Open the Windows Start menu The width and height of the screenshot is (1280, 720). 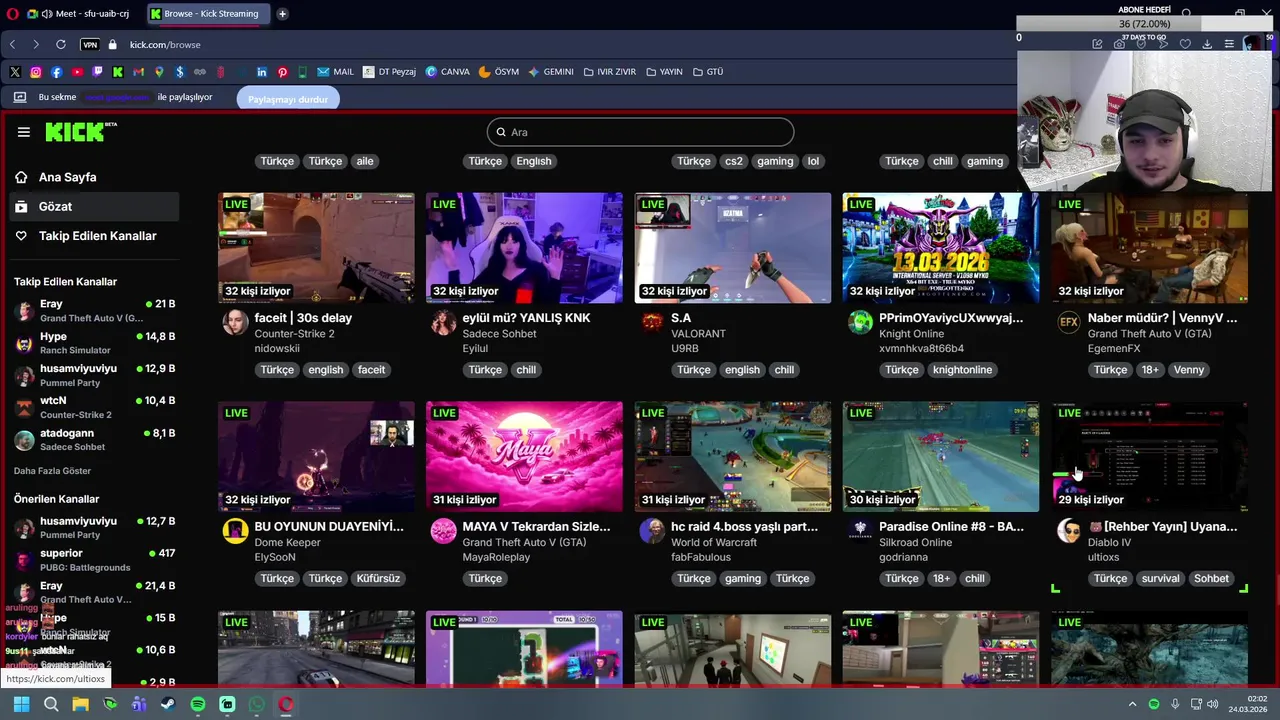click(21, 704)
